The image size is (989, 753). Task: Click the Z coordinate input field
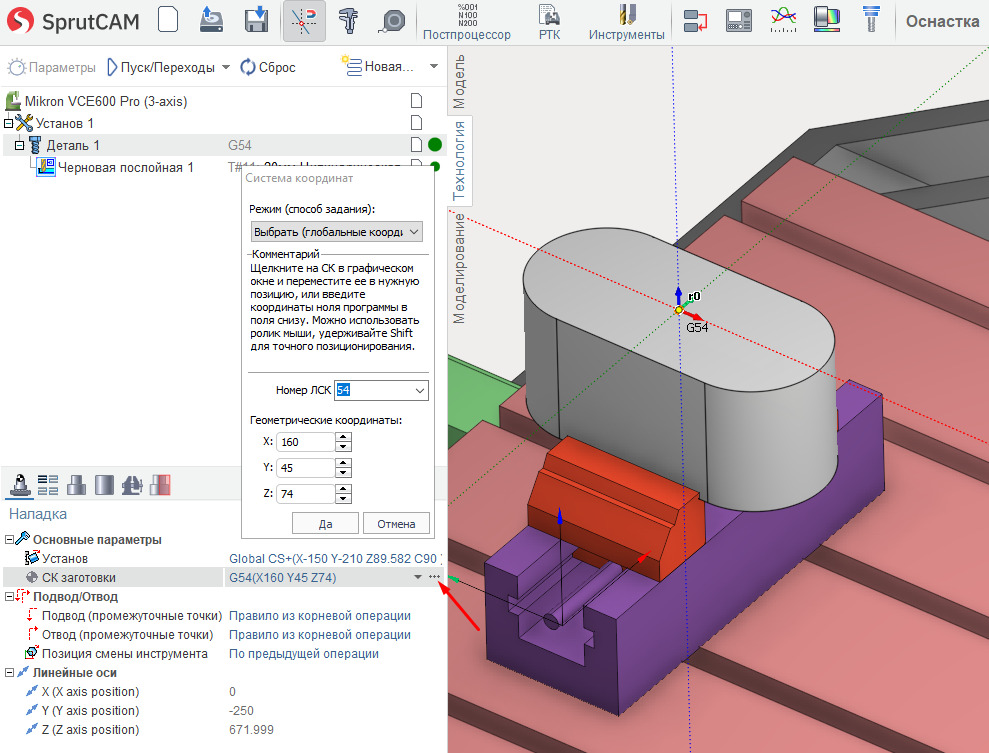tap(305, 493)
